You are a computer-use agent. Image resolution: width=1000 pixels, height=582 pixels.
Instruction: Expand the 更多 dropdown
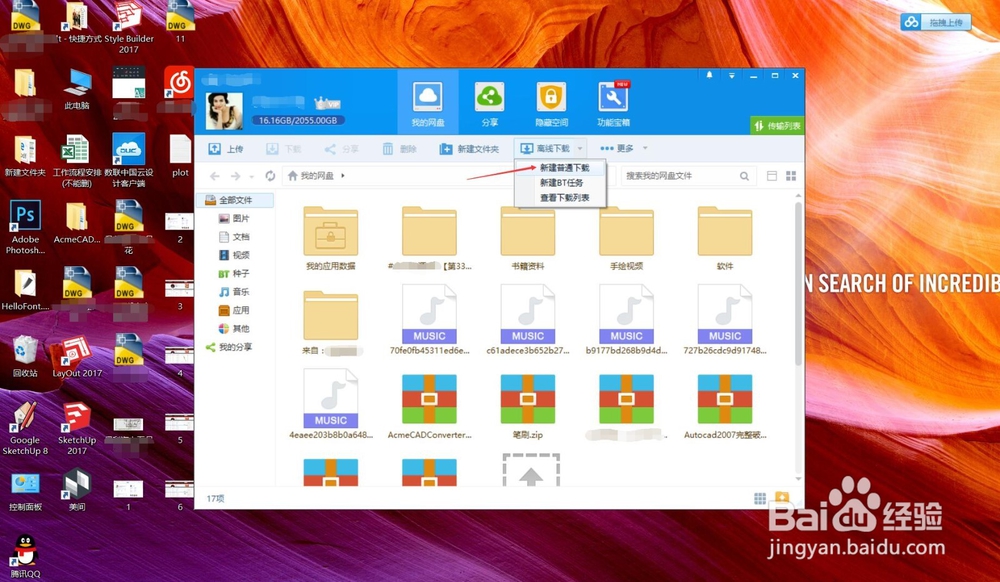click(623, 149)
